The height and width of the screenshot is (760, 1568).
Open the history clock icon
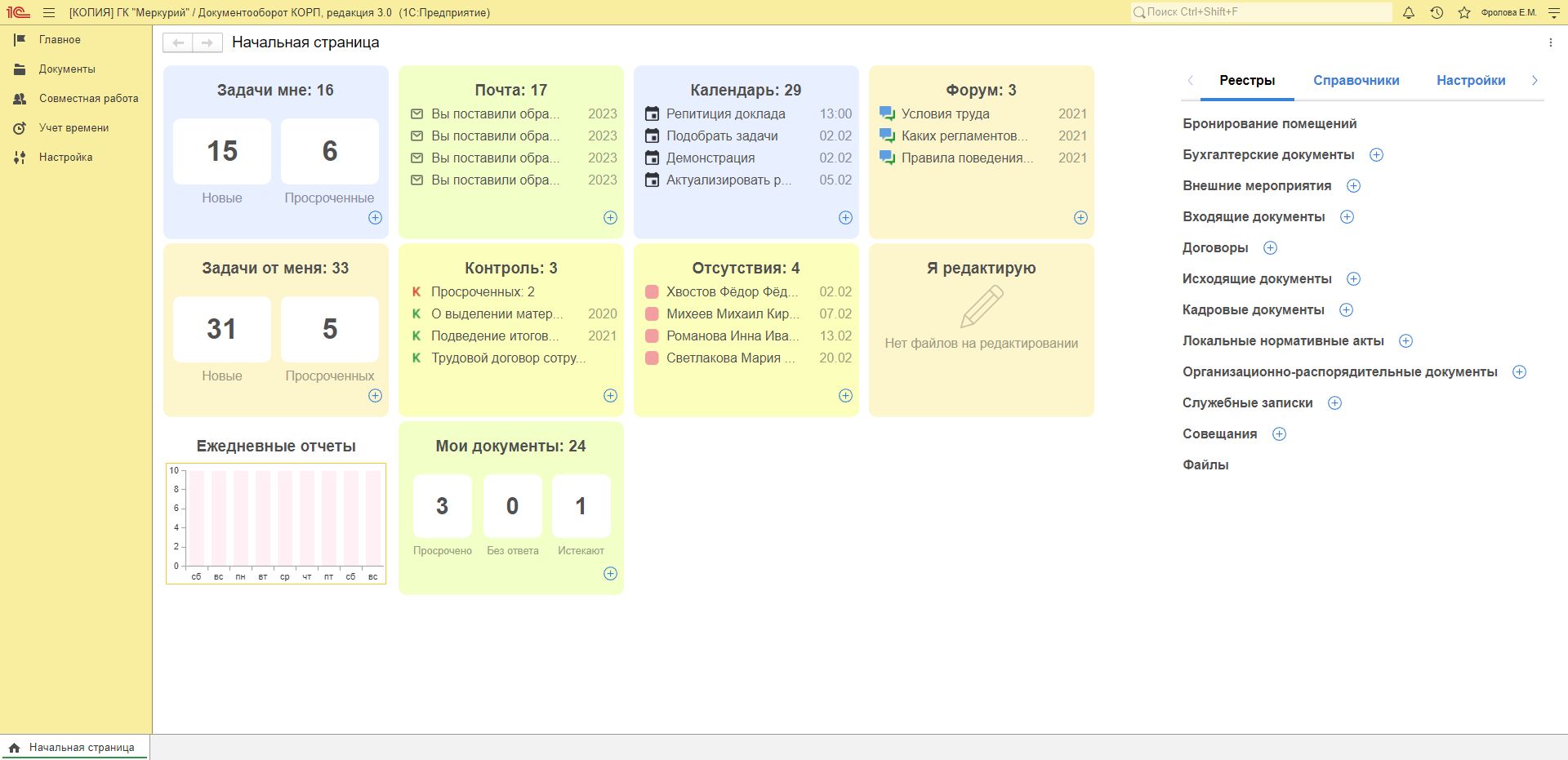pyautogui.click(x=1437, y=13)
